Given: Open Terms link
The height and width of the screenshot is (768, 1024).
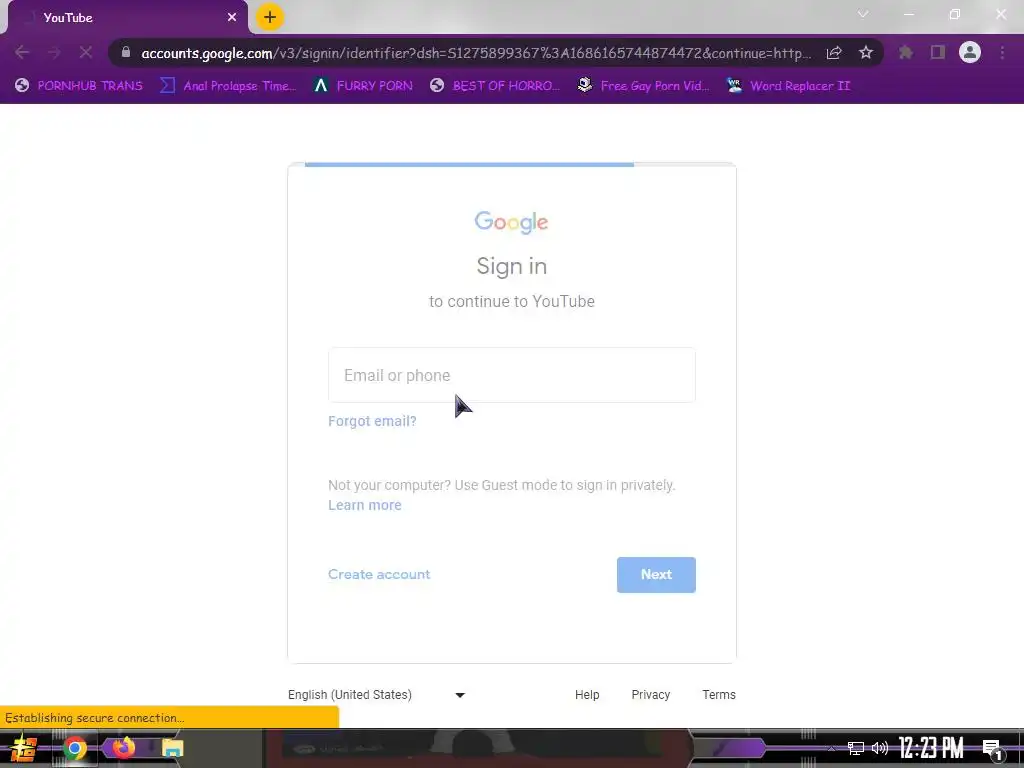Looking at the screenshot, I should [719, 695].
